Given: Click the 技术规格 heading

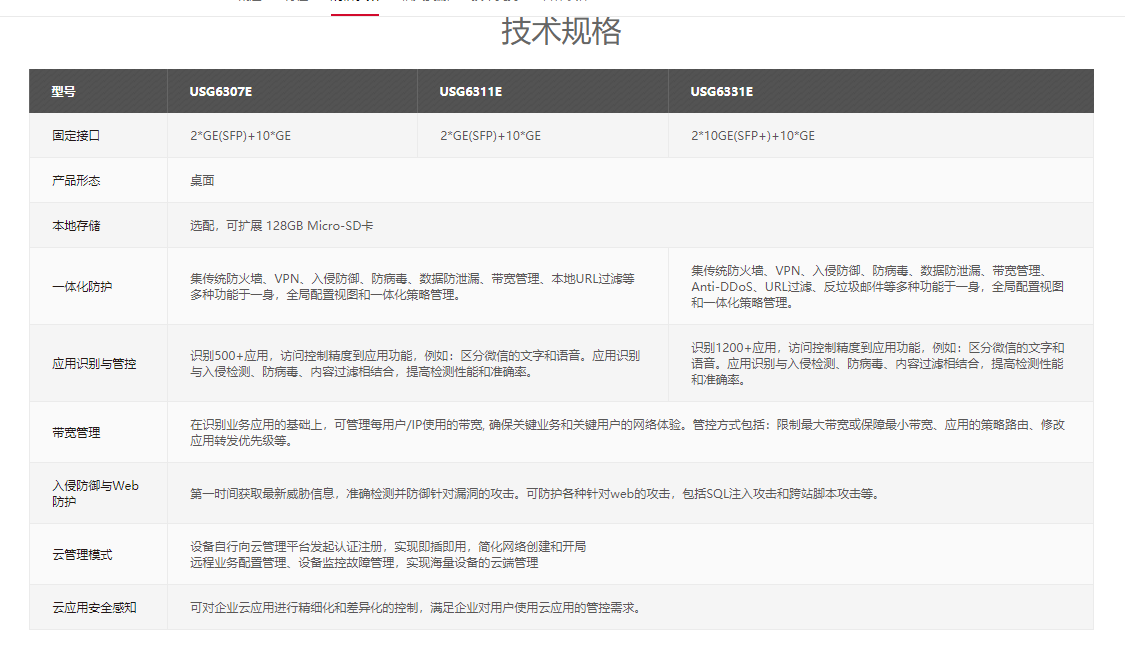Looking at the screenshot, I should (x=561, y=32).
